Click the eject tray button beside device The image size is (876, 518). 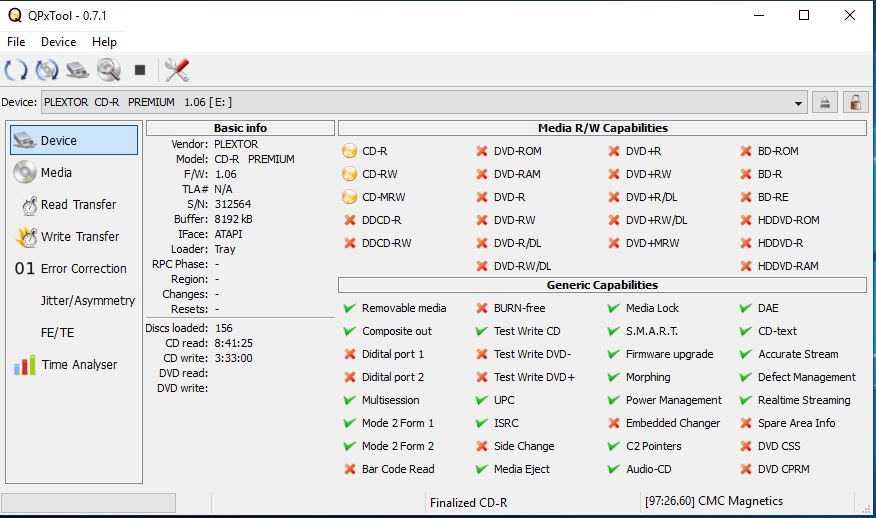point(825,102)
